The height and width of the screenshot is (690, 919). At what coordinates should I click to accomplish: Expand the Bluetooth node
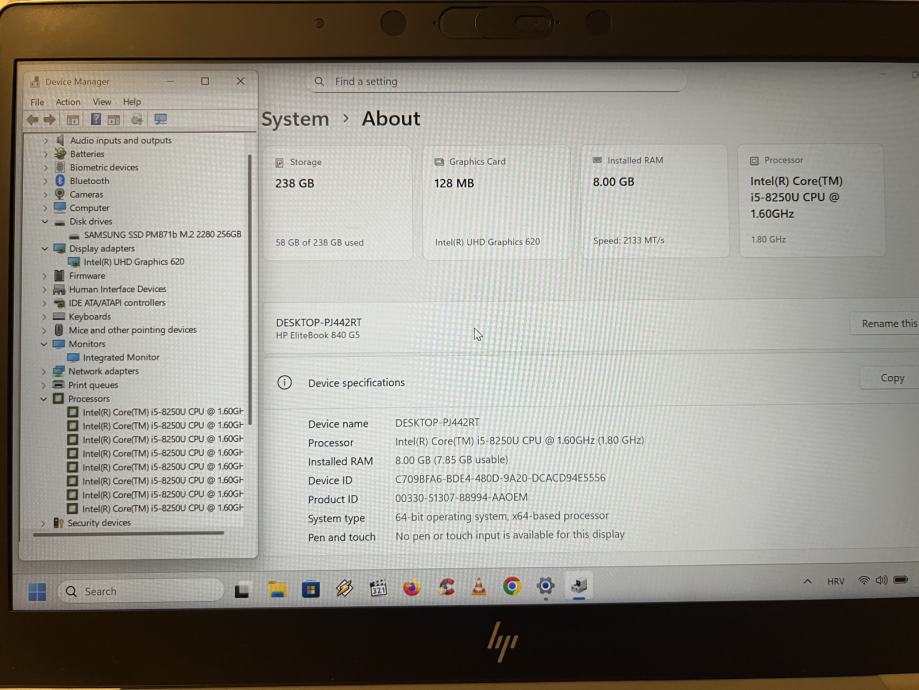[46, 181]
